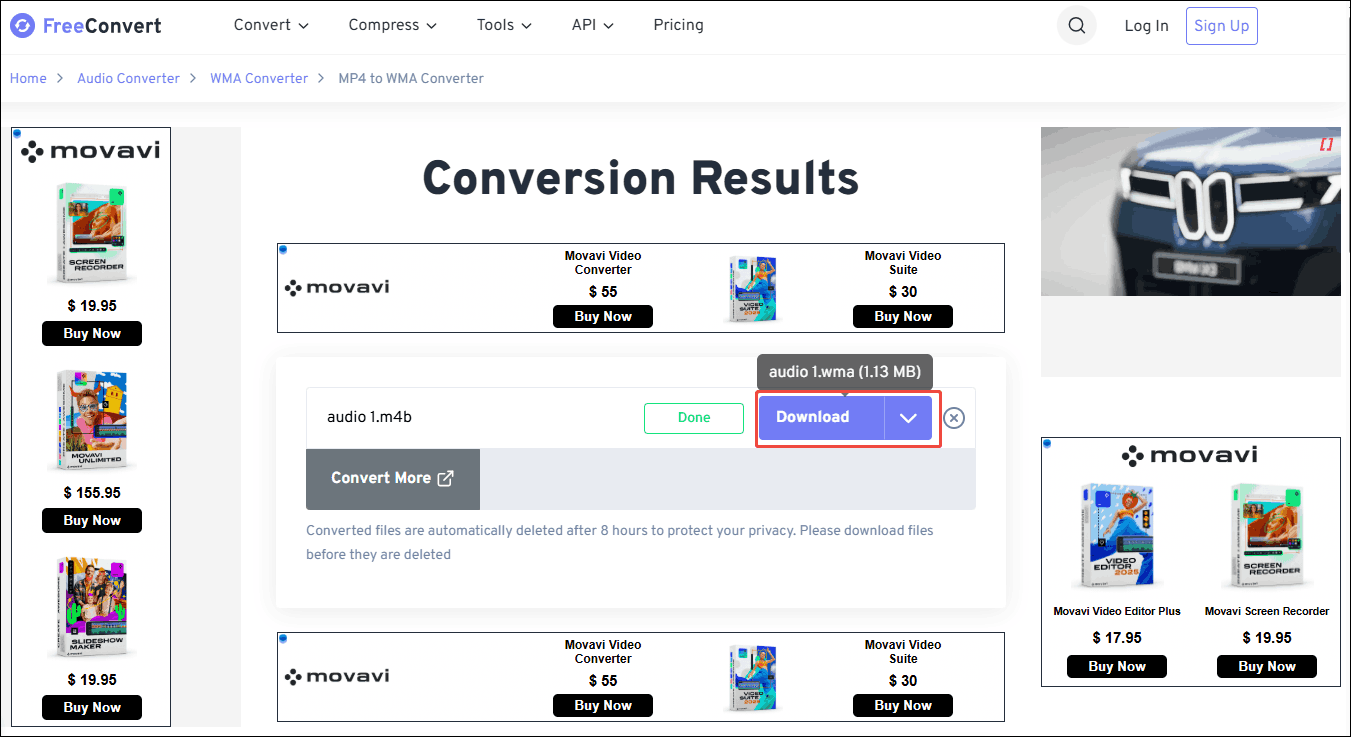1351x737 pixels.
Task: Click the external link icon on Convert More
Action: [446, 478]
